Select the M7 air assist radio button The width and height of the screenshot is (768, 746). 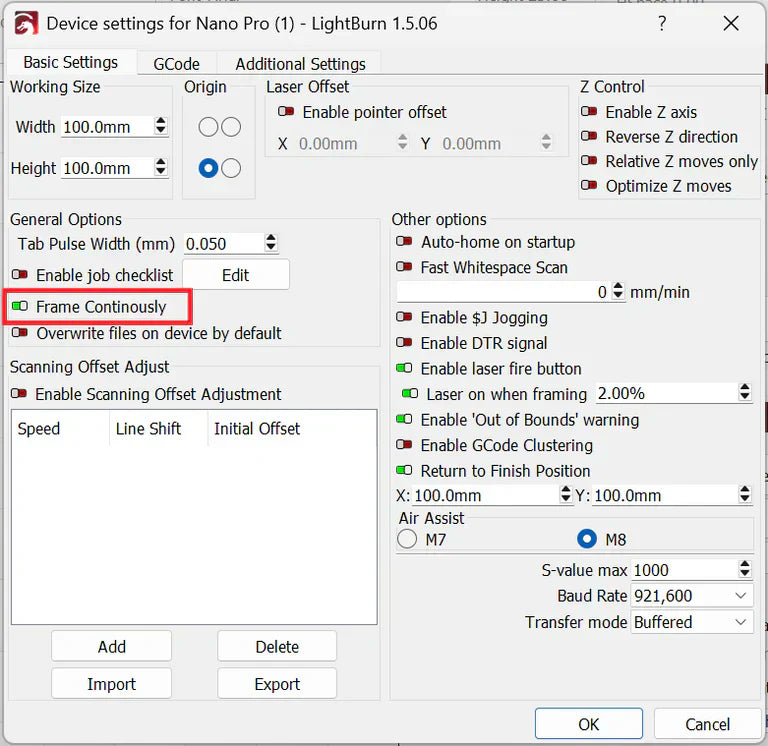point(408,540)
